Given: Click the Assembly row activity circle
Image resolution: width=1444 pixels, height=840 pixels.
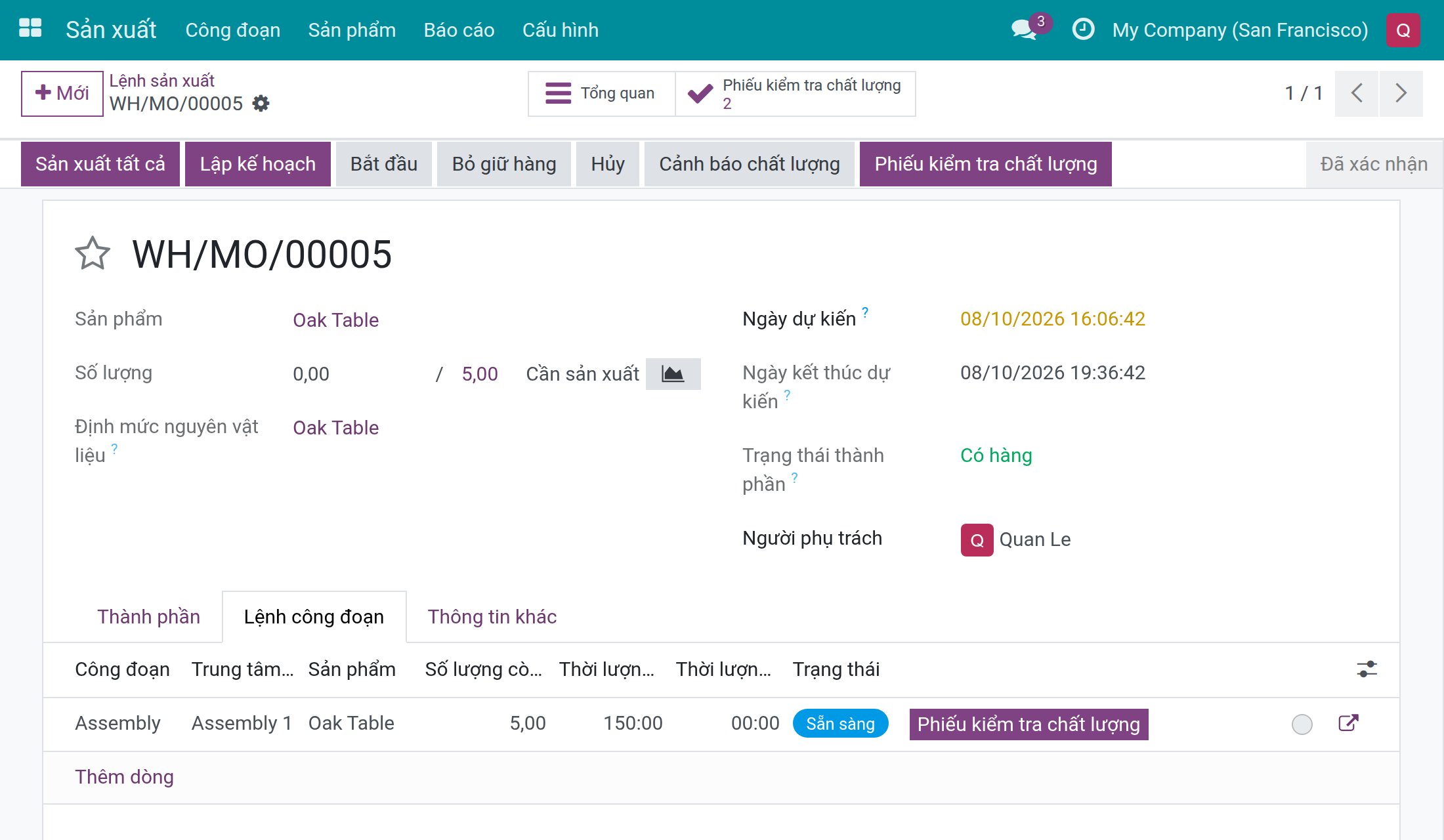Looking at the screenshot, I should tap(1302, 724).
